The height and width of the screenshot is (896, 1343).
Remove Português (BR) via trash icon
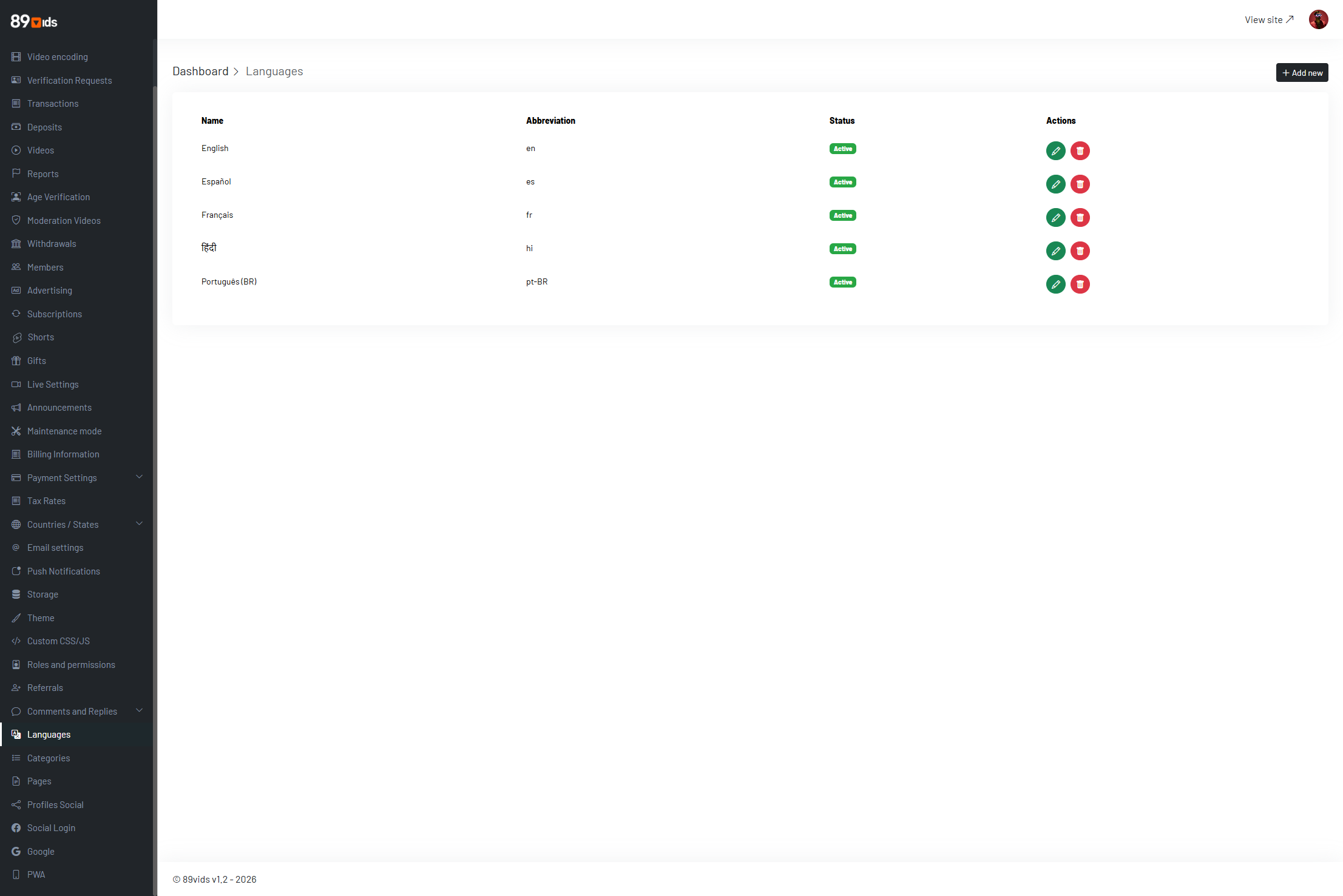coord(1080,284)
